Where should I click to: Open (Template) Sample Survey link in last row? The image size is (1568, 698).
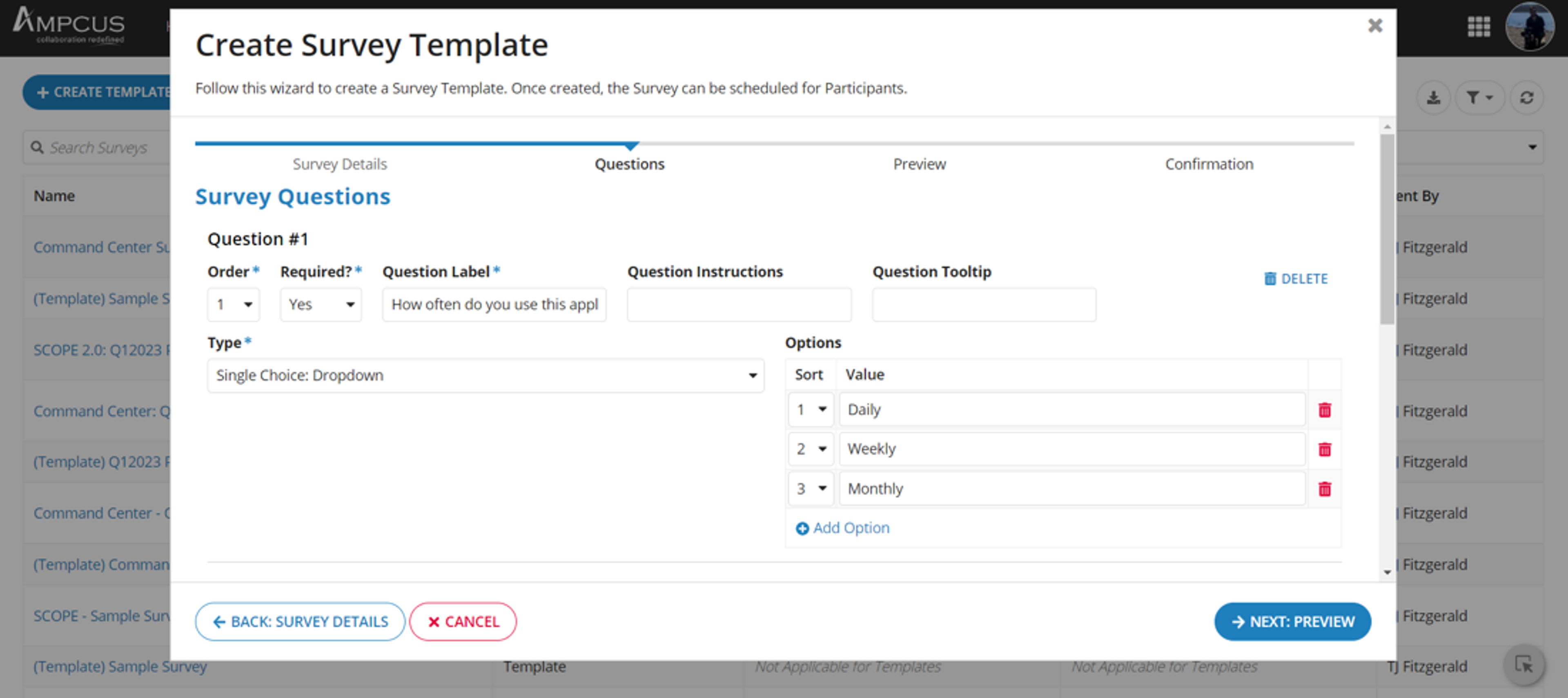(120, 667)
